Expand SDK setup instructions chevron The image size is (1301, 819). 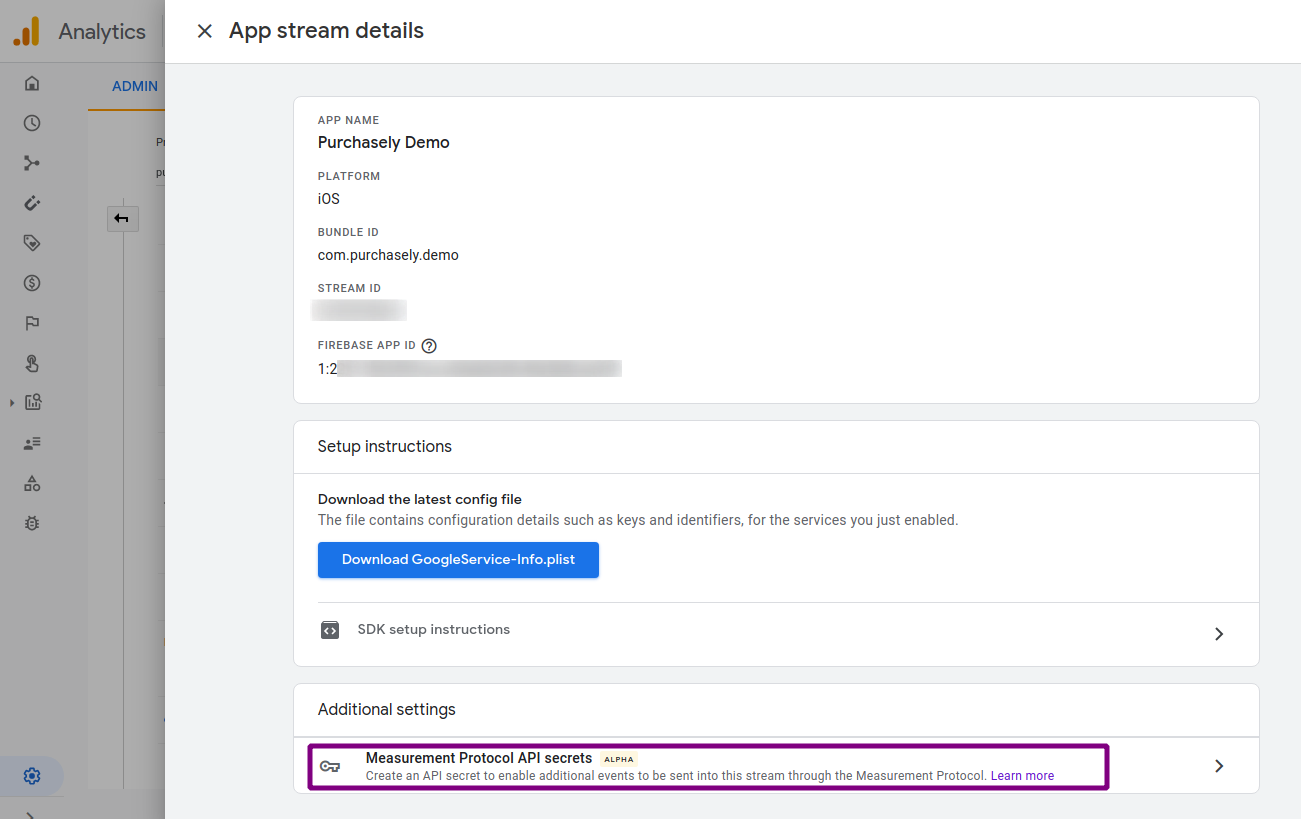click(1218, 634)
